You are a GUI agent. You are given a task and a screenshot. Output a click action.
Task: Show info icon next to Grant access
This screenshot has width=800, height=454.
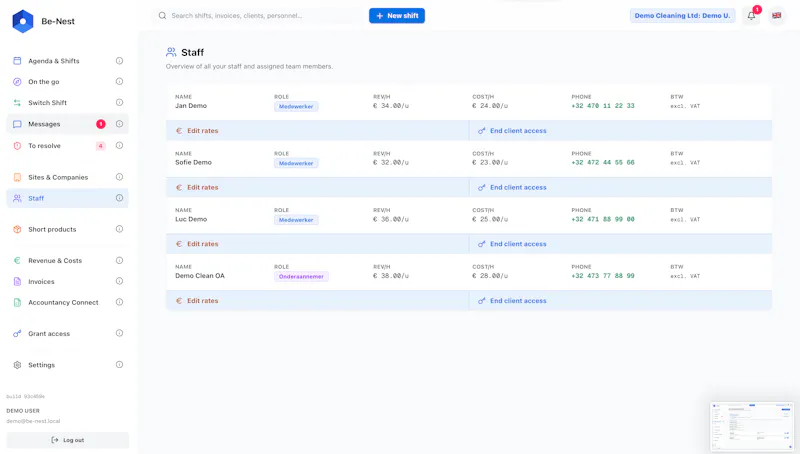pyautogui.click(x=119, y=333)
